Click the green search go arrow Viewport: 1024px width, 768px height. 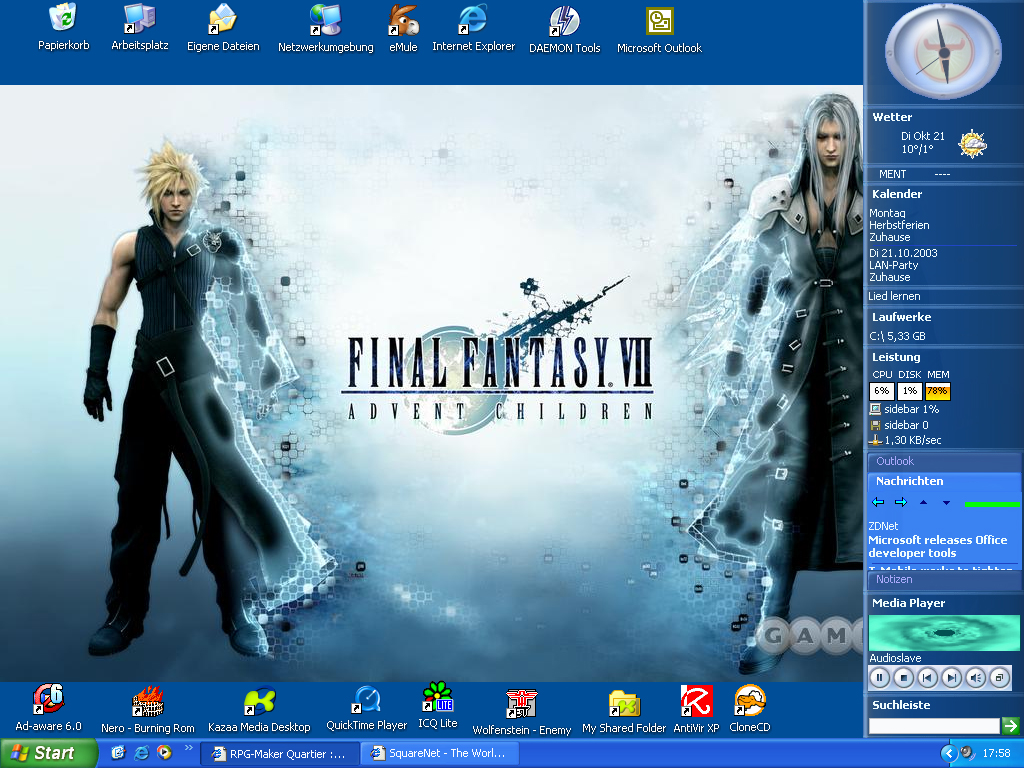[1011, 726]
